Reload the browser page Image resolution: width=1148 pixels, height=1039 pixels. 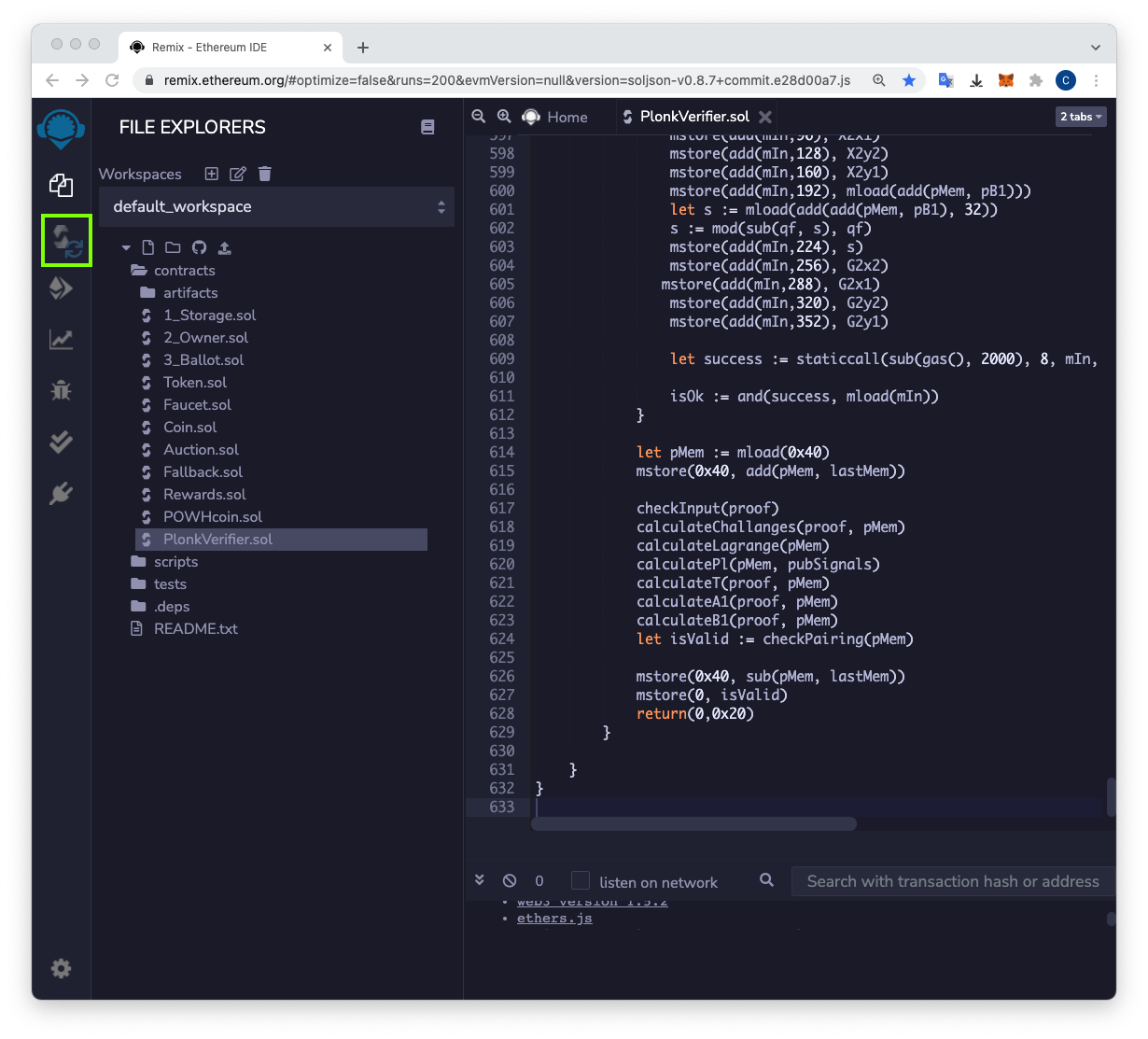(x=112, y=80)
